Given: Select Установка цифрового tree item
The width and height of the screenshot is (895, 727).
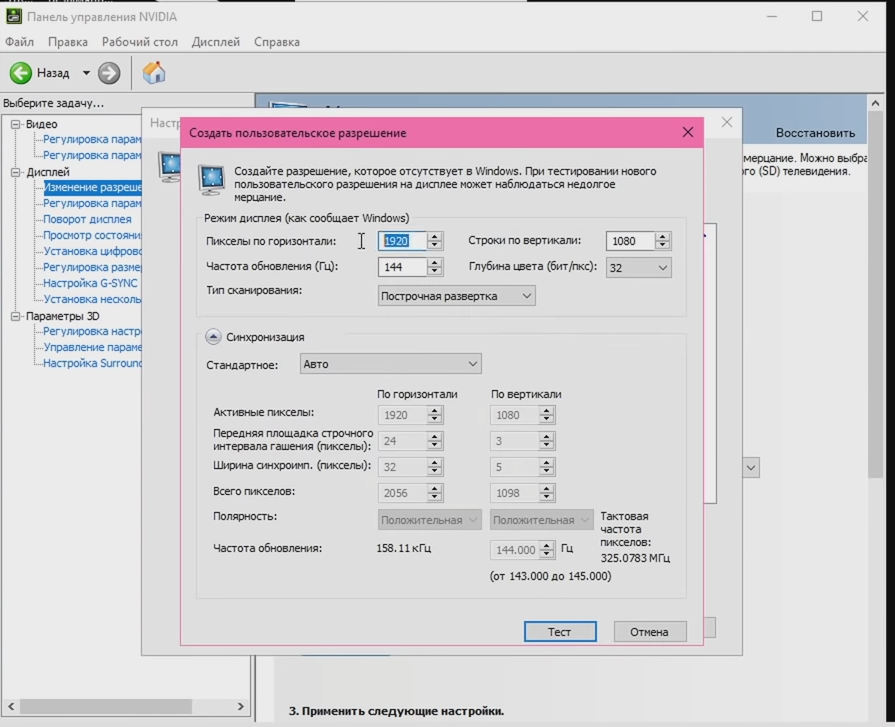Looking at the screenshot, I should click(x=92, y=251).
